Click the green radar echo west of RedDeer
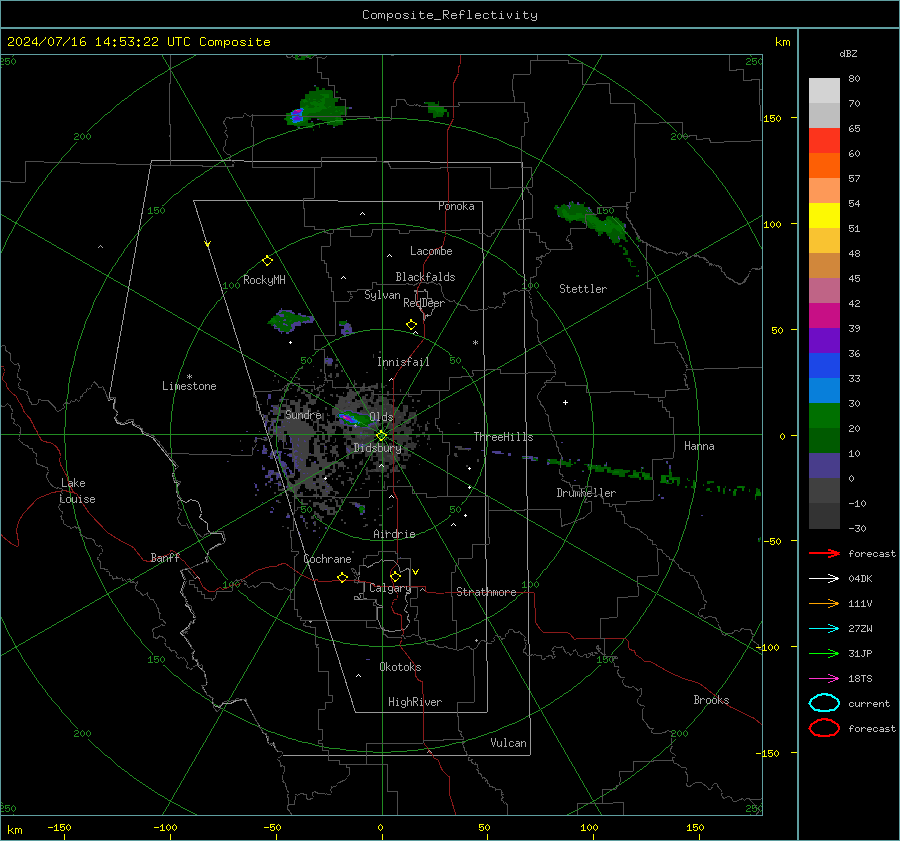This screenshot has width=900, height=841. [x=290, y=320]
